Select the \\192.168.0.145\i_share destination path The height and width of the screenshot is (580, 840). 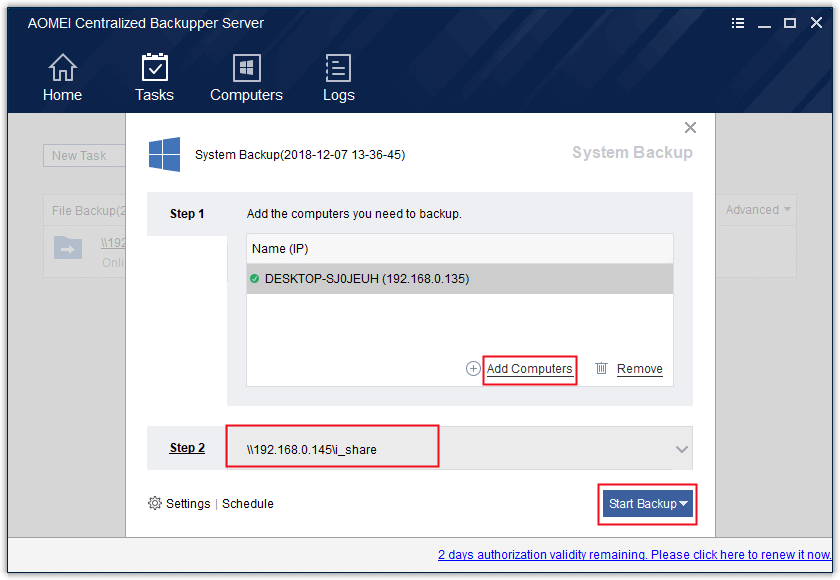311,449
